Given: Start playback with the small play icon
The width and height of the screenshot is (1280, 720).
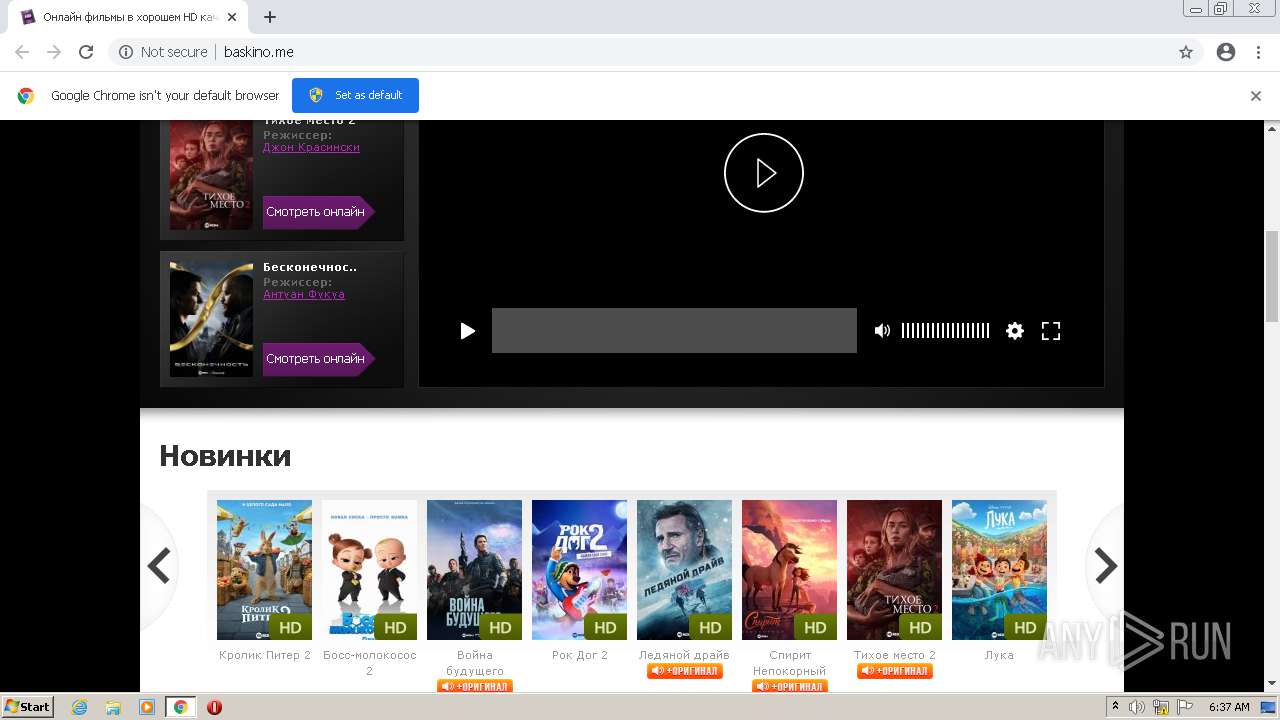Looking at the screenshot, I should click(467, 331).
